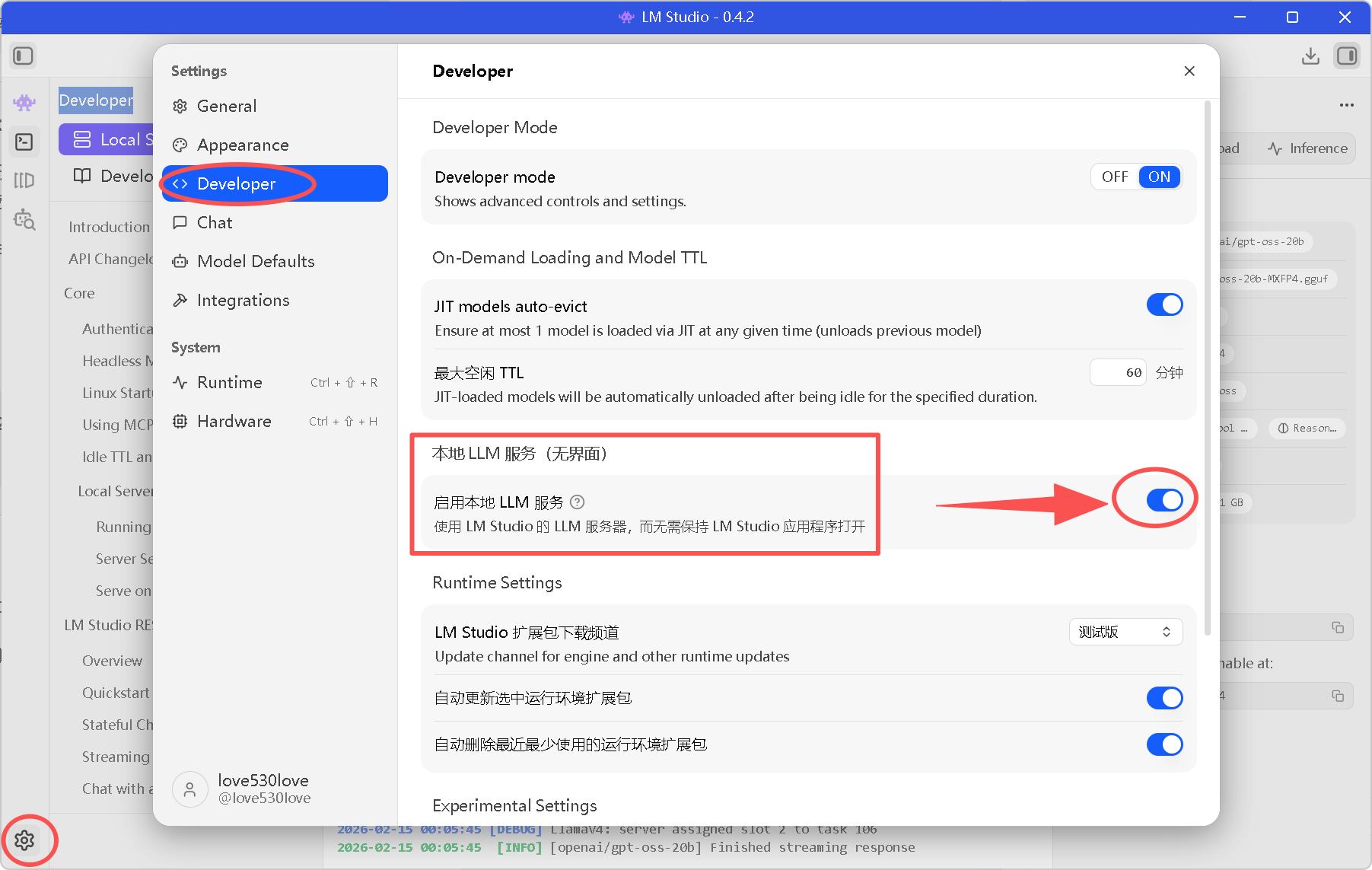Click the settings dialog vertical scrollbar
The width and height of the screenshot is (1372, 870).
1207,368
